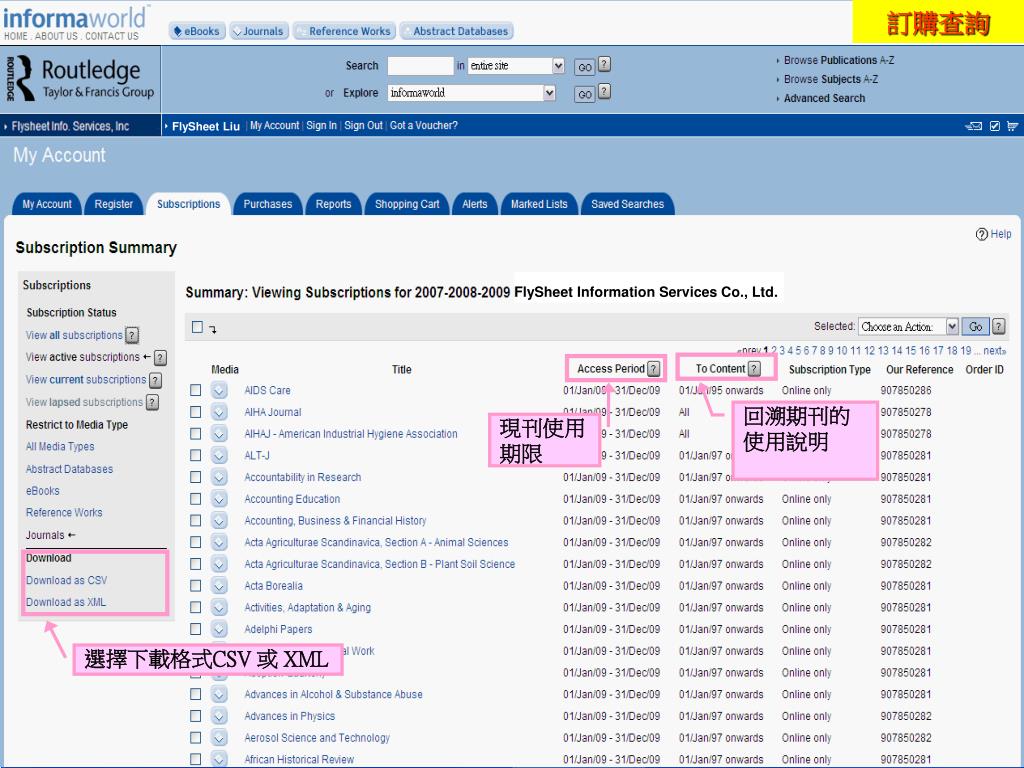Open the Shopping Cart tab
Viewport: 1024px width, 768px height.
coord(407,204)
